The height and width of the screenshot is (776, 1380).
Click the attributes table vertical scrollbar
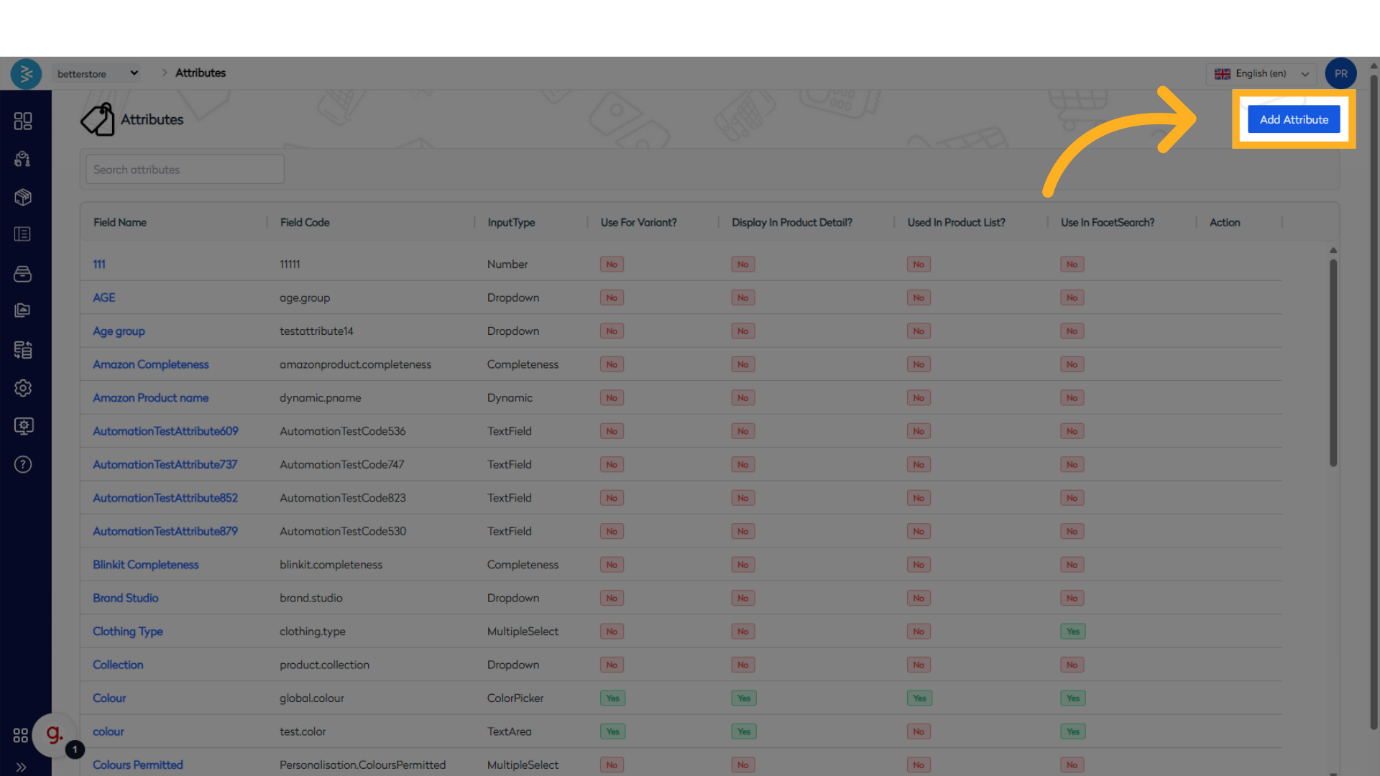point(1333,360)
